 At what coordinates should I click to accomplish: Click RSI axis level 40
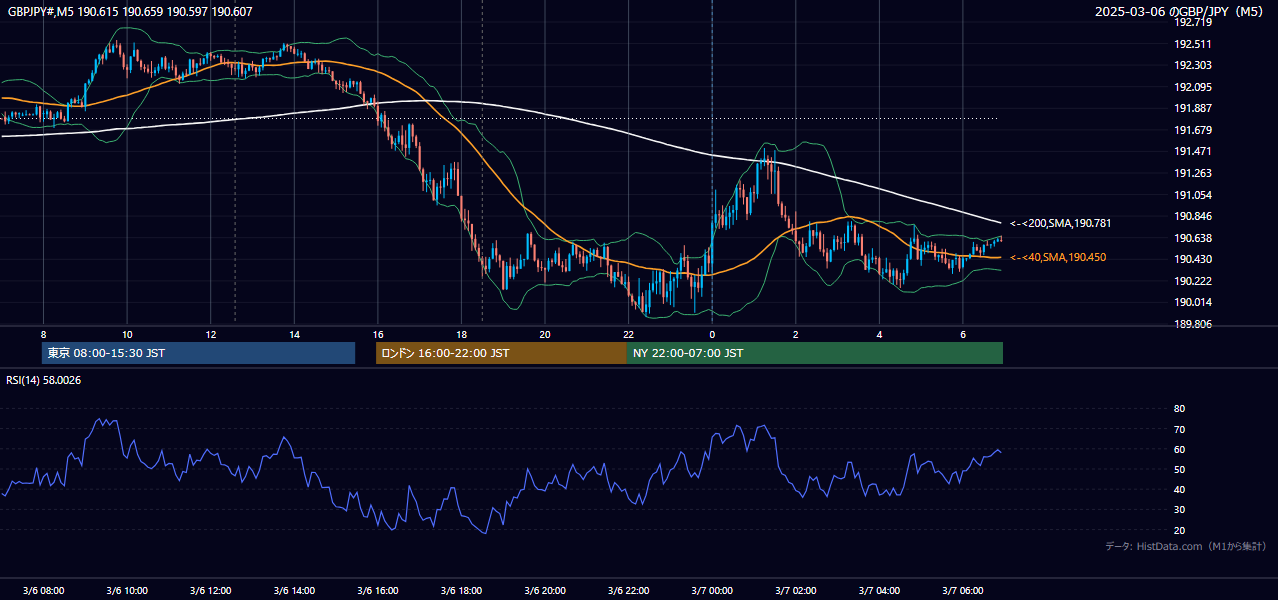(1179, 489)
